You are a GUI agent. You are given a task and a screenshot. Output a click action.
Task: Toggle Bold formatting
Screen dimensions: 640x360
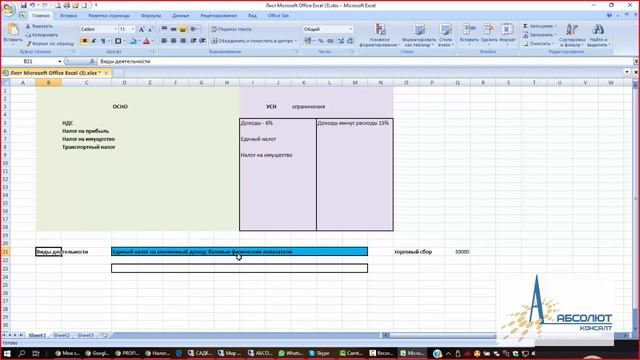[x=84, y=41]
